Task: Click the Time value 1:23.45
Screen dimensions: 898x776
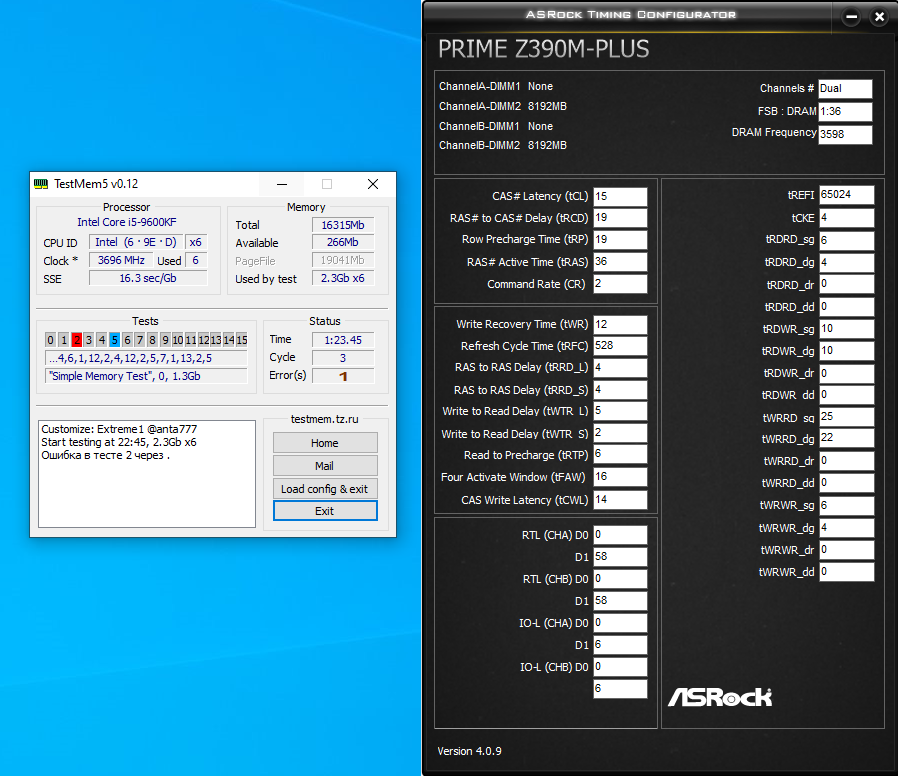Action: click(x=342, y=340)
